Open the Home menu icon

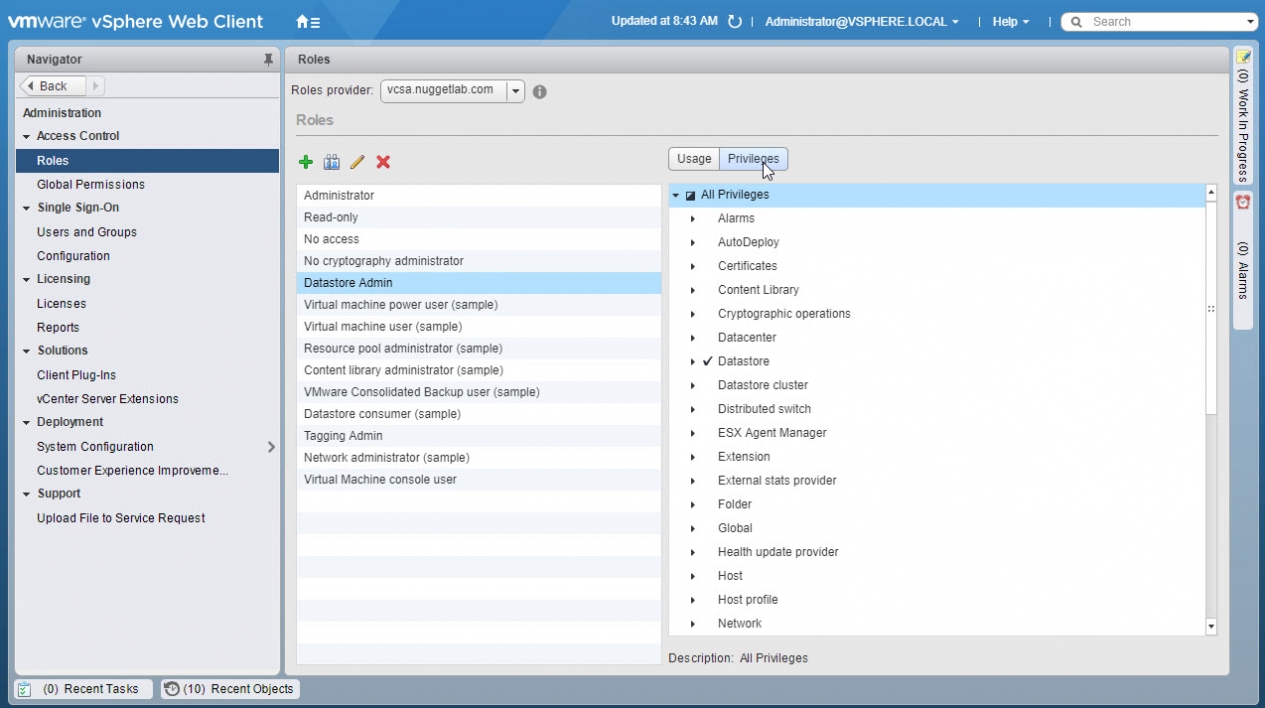coord(308,21)
